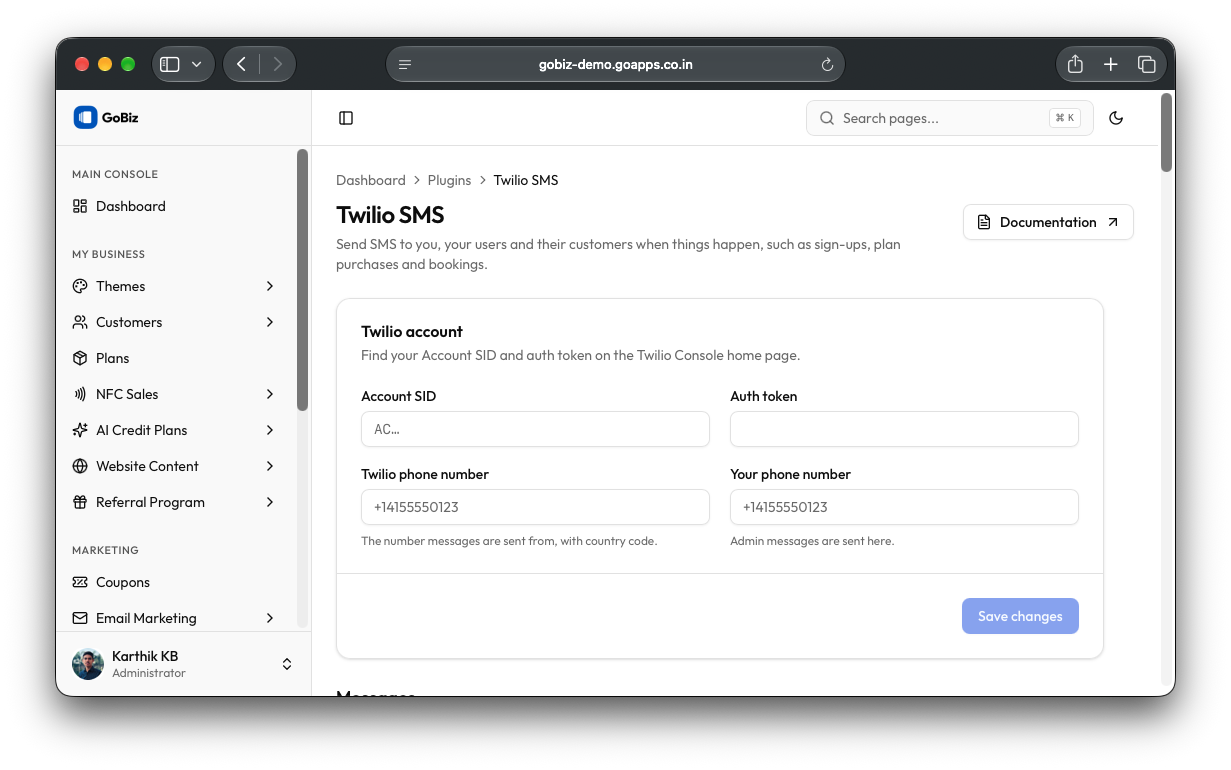1231x770 pixels.
Task: Click the Website Content globe icon
Action: click(x=80, y=466)
